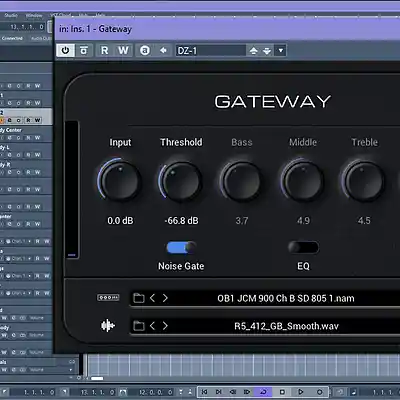Click the R5_412_GB_Smooth.wav file name
Image resolution: width=400 pixels, height=400 pixels.
click(x=286, y=326)
